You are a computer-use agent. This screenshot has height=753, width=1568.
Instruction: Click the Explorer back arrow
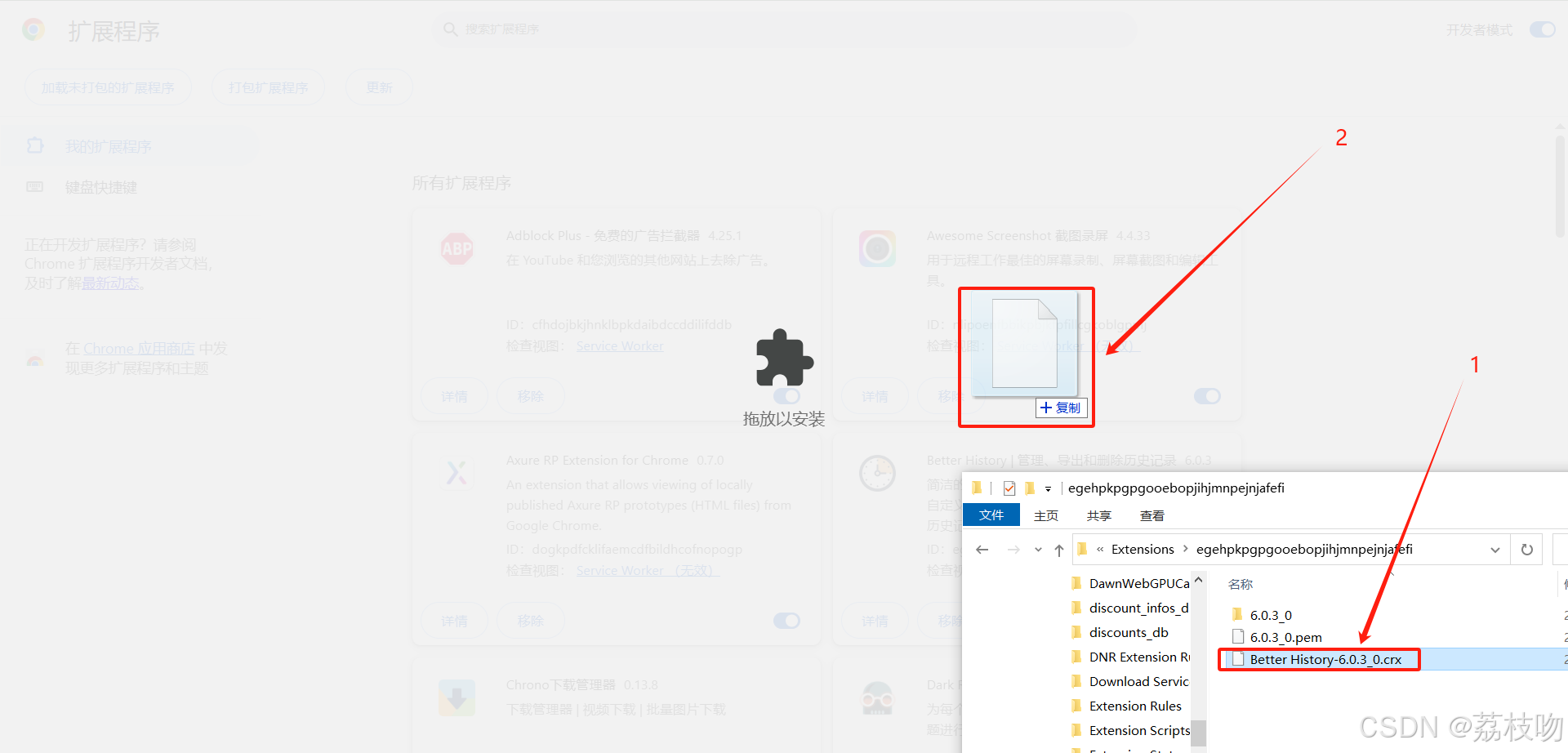982,550
